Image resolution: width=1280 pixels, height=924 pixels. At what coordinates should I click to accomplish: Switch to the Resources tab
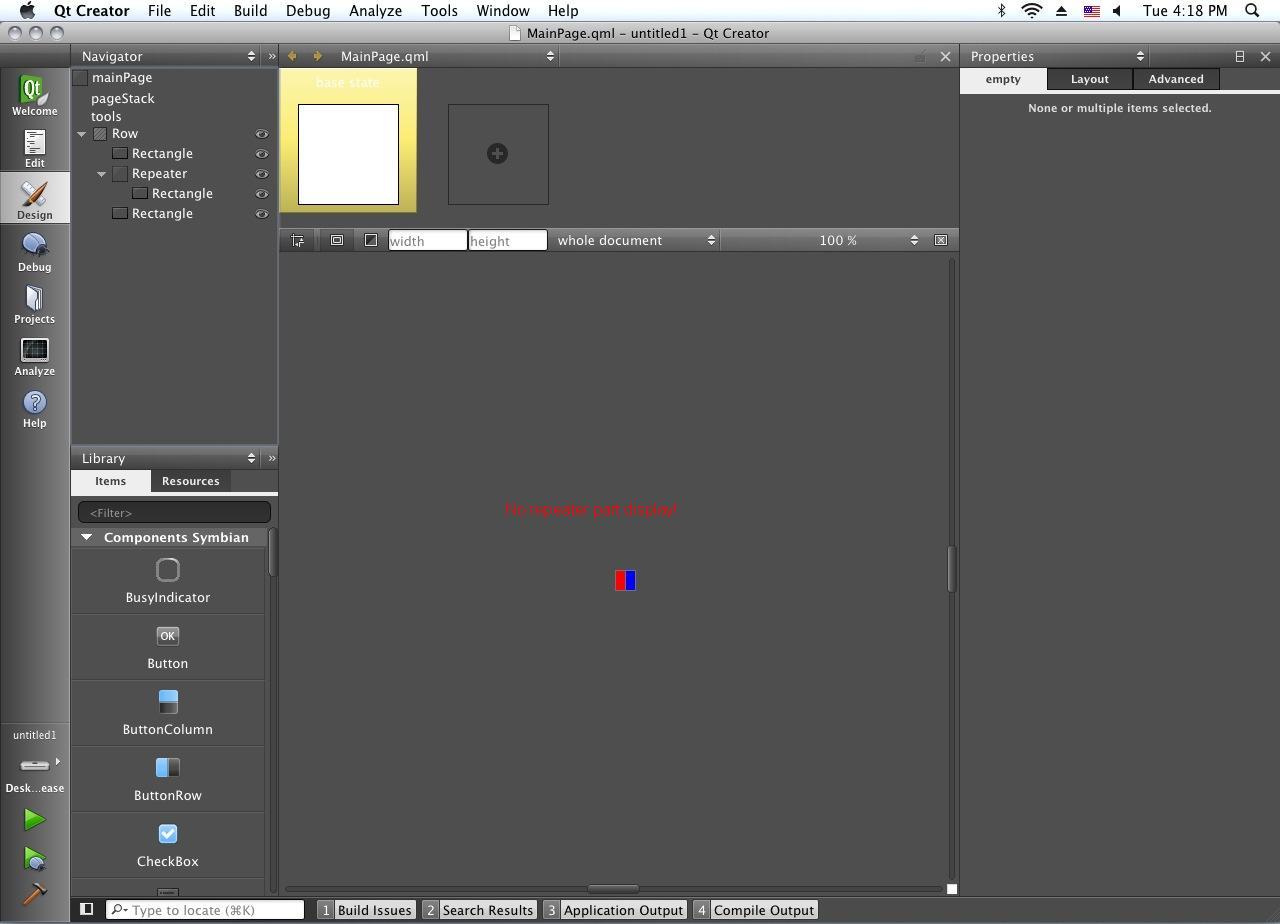190,481
